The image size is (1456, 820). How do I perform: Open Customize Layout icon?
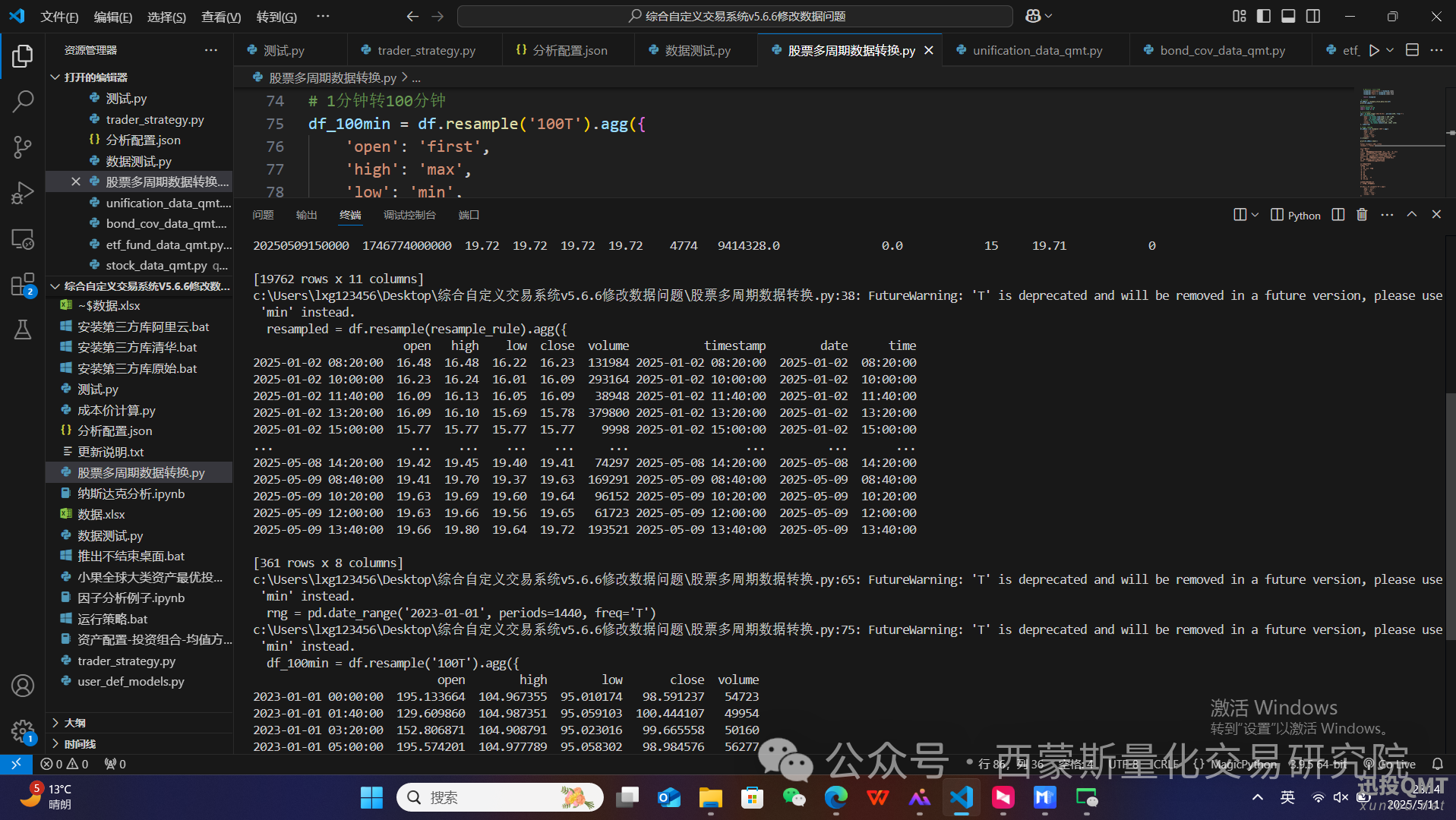tap(1239, 16)
